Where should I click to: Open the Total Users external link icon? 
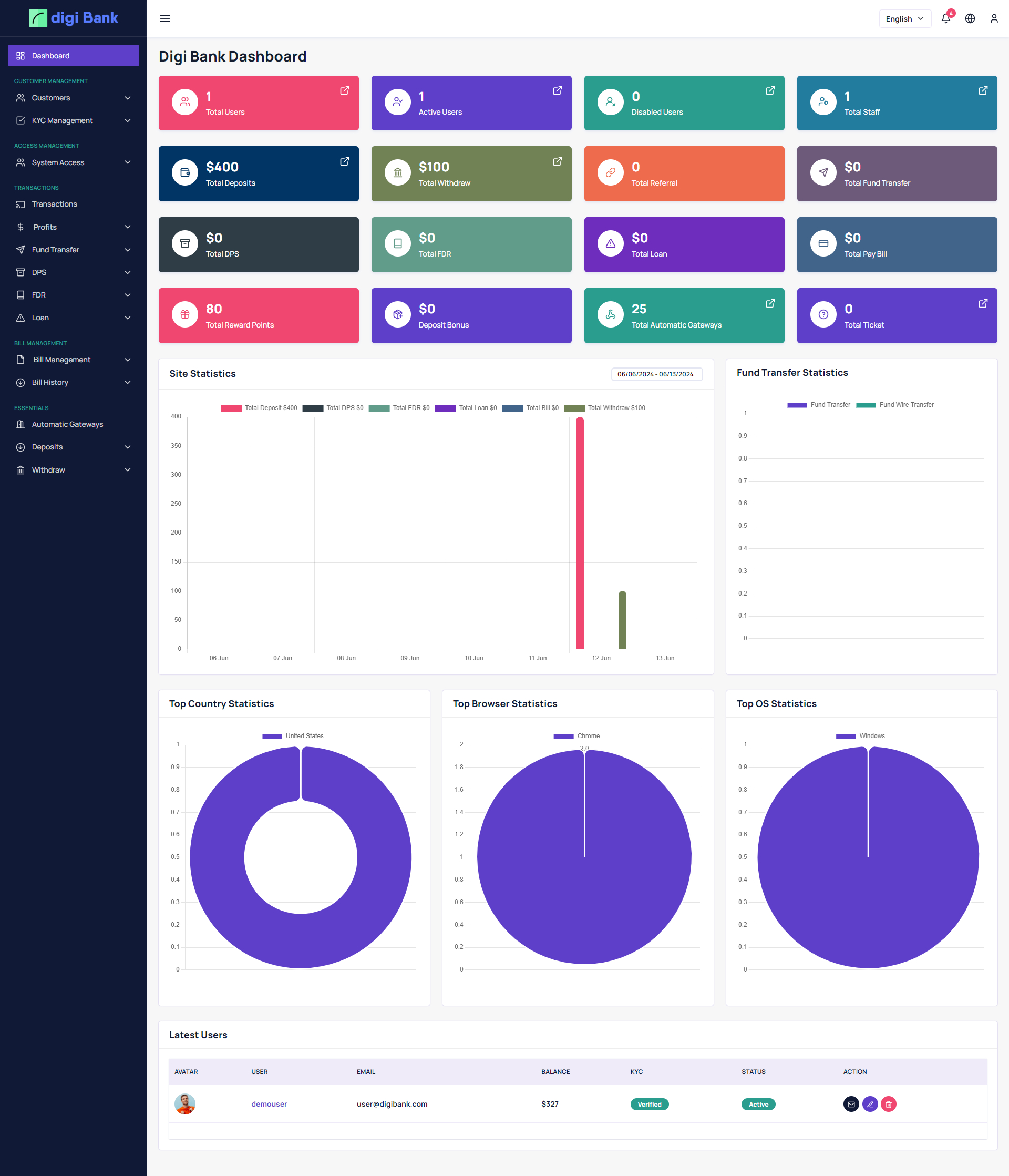344,90
